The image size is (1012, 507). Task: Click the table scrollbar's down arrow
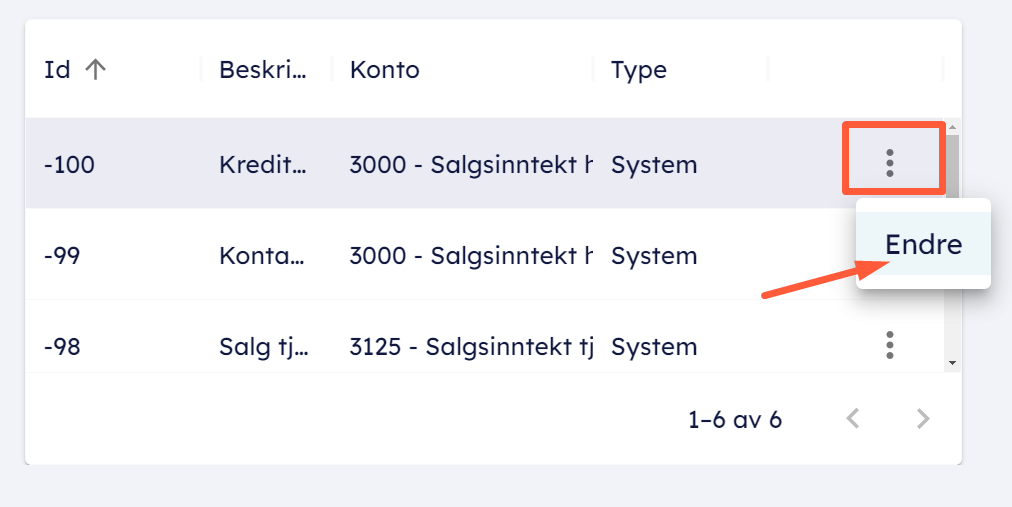[x=952, y=362]
